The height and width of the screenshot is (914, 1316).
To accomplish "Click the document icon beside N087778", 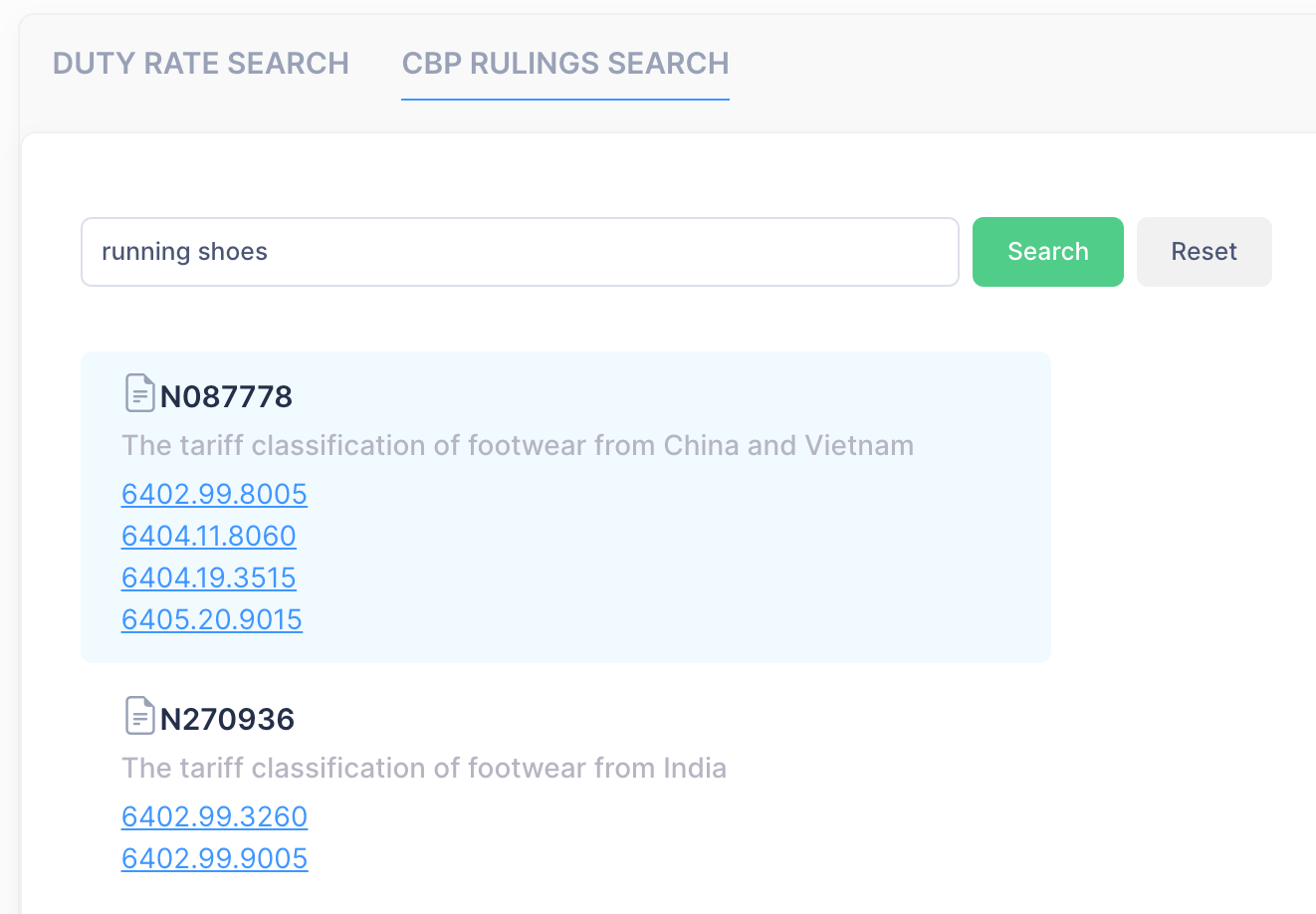I will pos(139,393).
